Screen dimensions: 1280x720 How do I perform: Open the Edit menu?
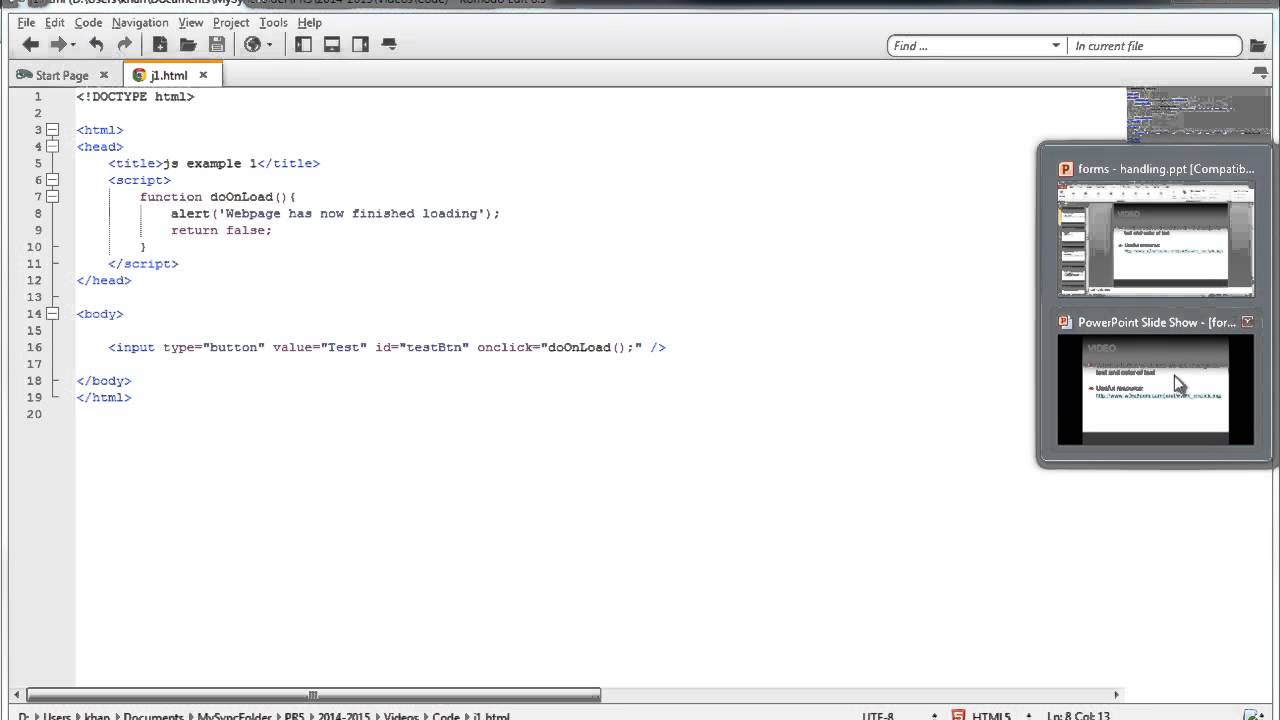click(55, 22)
